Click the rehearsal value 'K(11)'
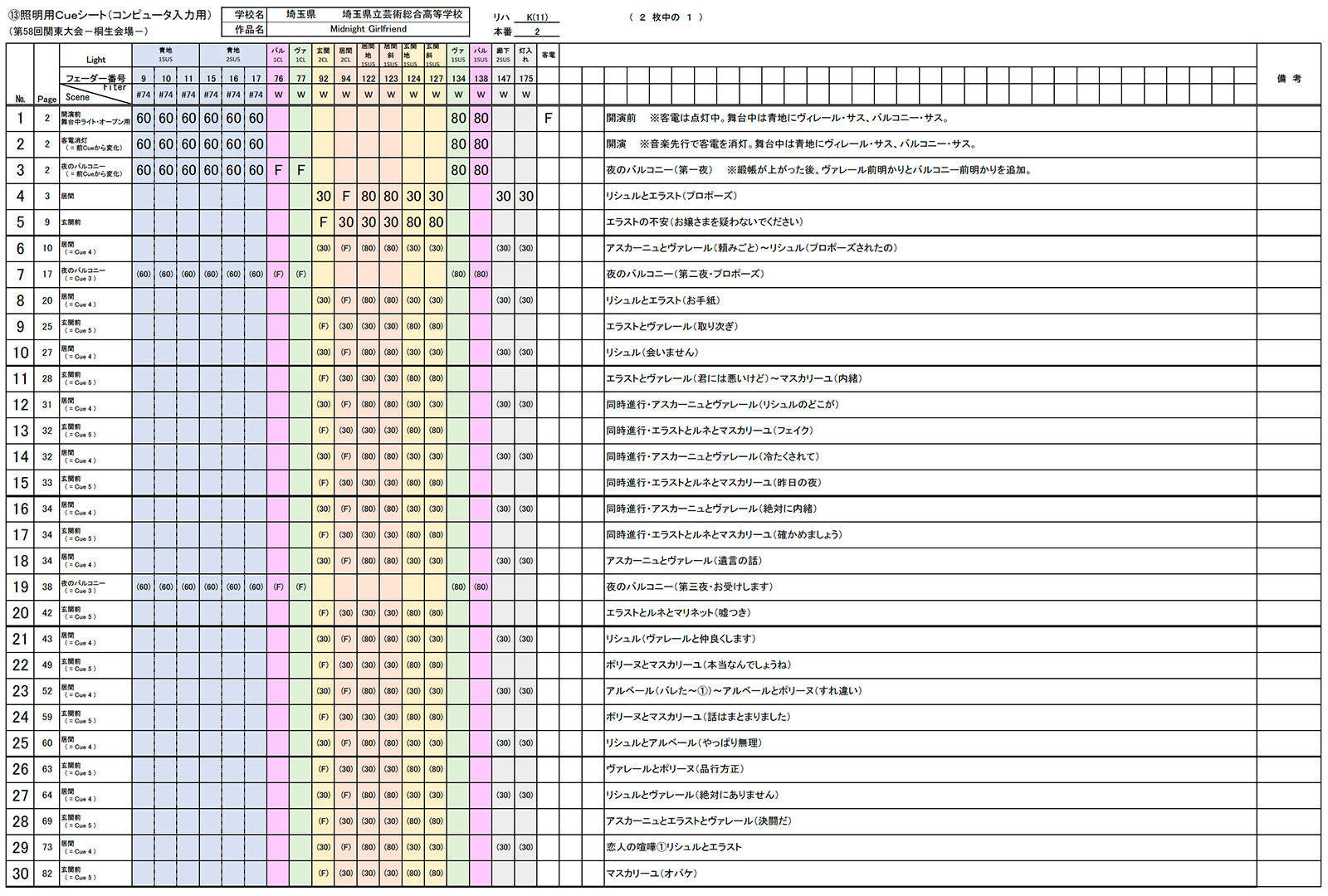Screen dimensions: 1328x896 click(x=537, y=17)
